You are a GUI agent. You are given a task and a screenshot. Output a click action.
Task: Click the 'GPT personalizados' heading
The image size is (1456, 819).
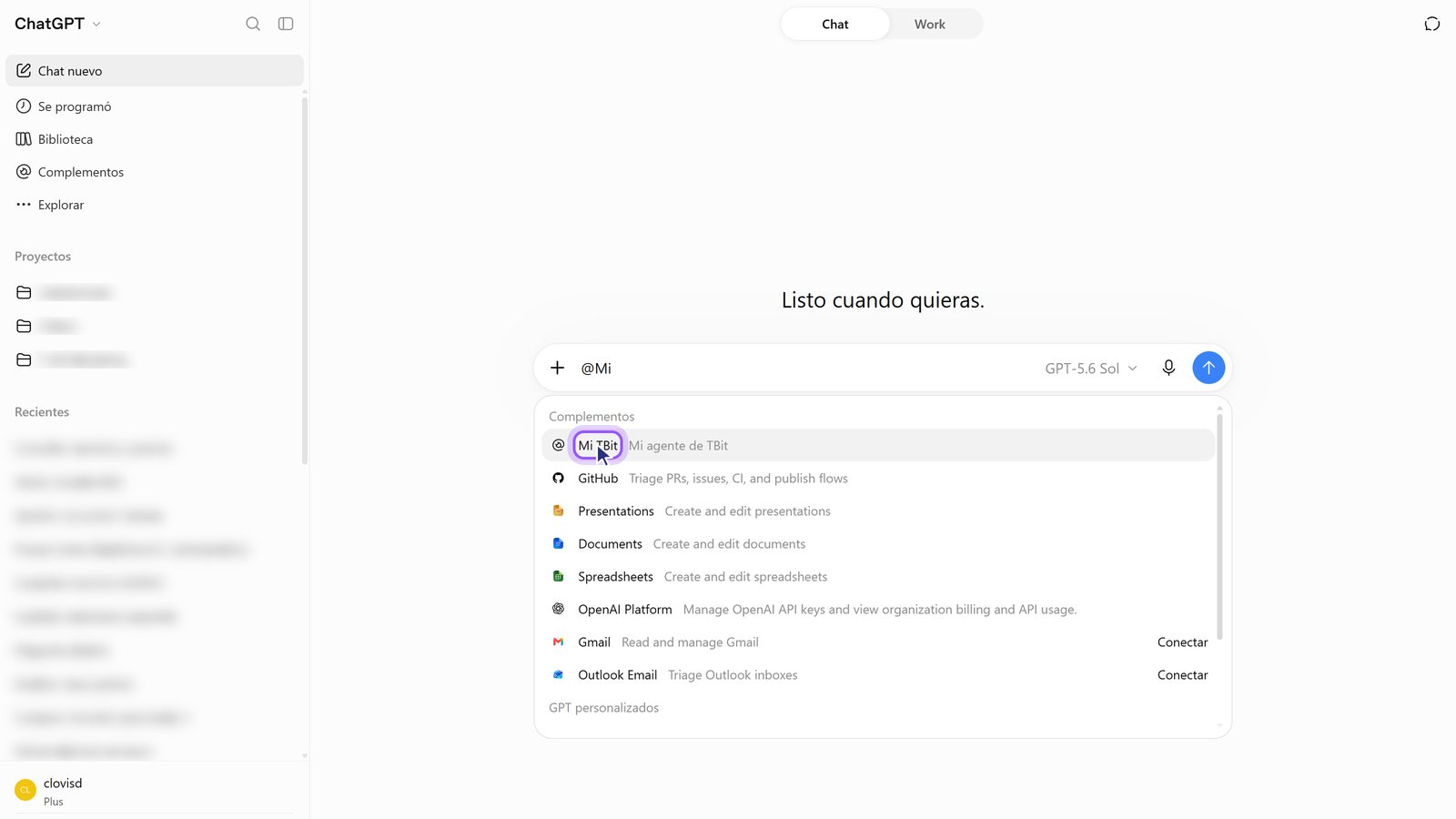pyautogui.click(x=603, y=708)
